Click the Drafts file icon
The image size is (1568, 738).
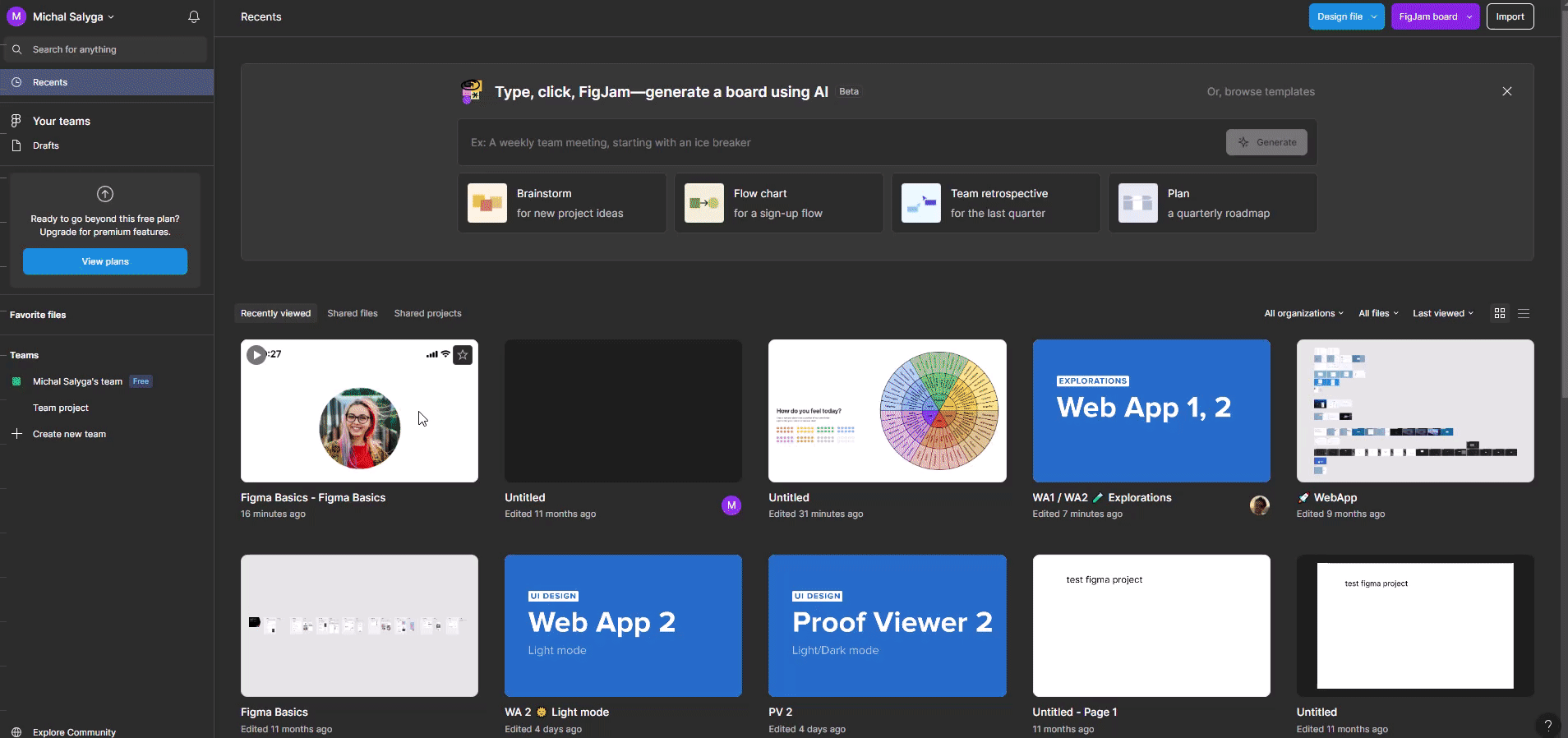click(16, 145)
